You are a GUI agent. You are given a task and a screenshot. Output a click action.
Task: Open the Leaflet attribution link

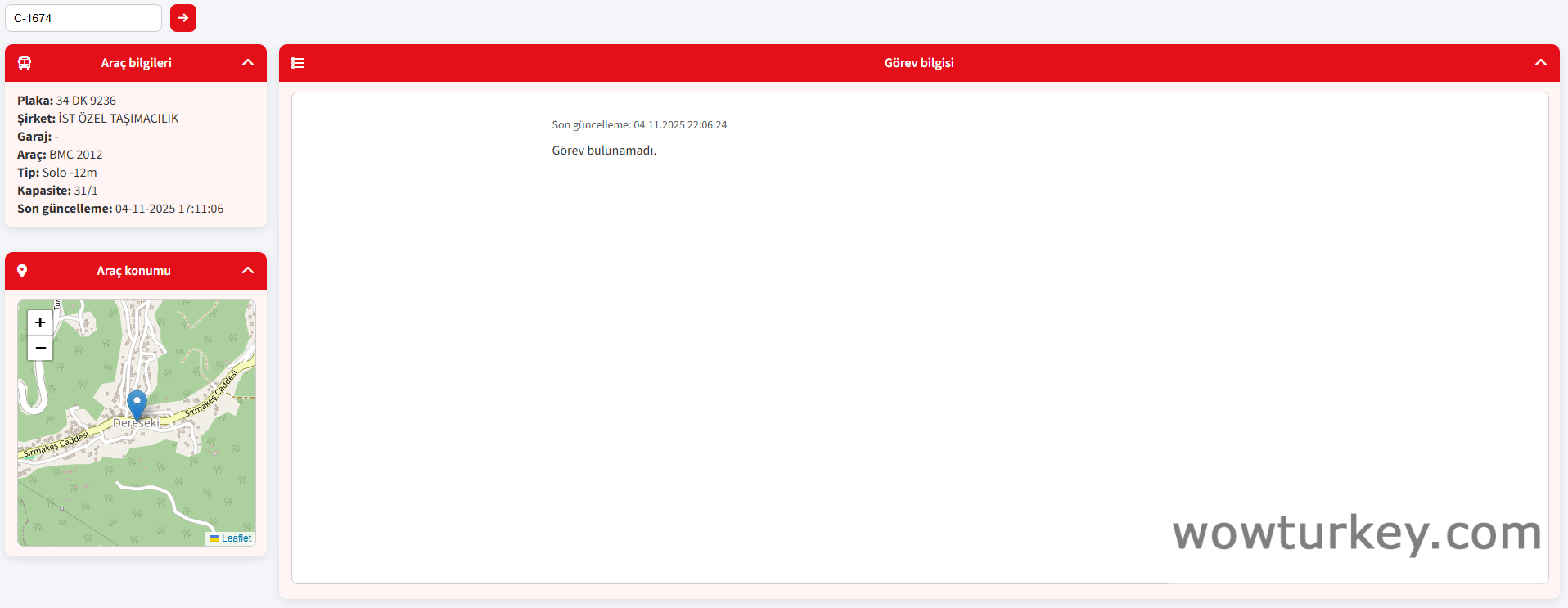[x=237, y=538]
